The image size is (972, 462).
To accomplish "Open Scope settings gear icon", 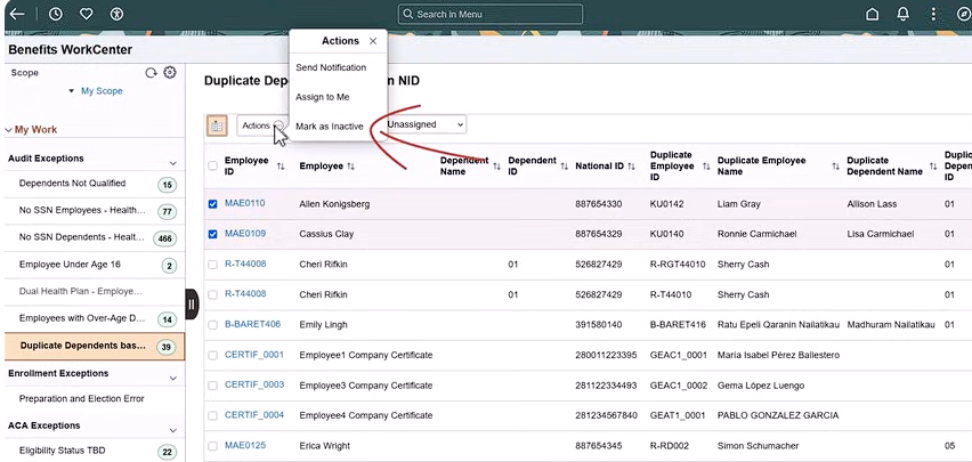I will [x=169, y=73].
